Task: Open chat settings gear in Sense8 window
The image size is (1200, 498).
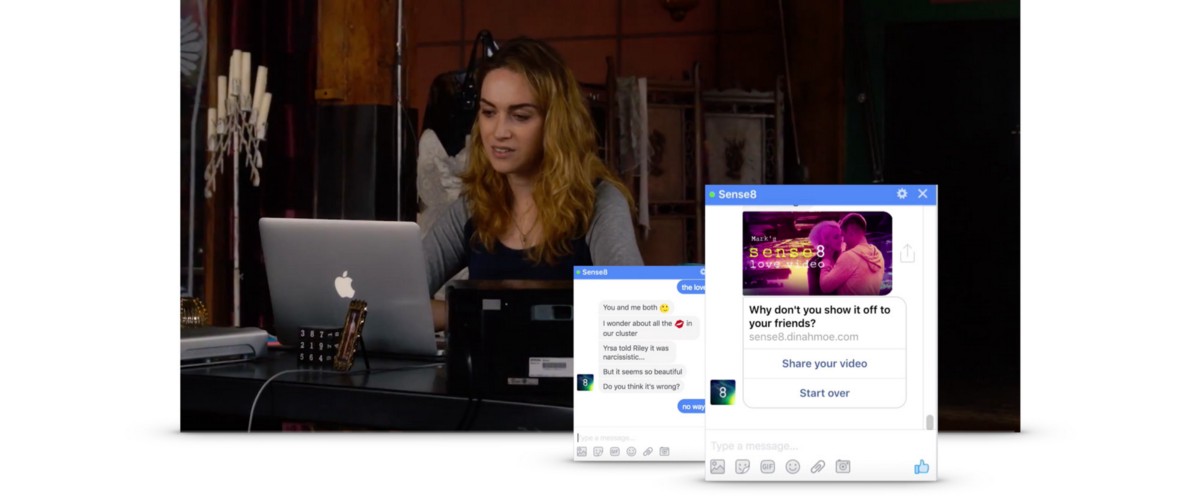Action: (902, 194)
